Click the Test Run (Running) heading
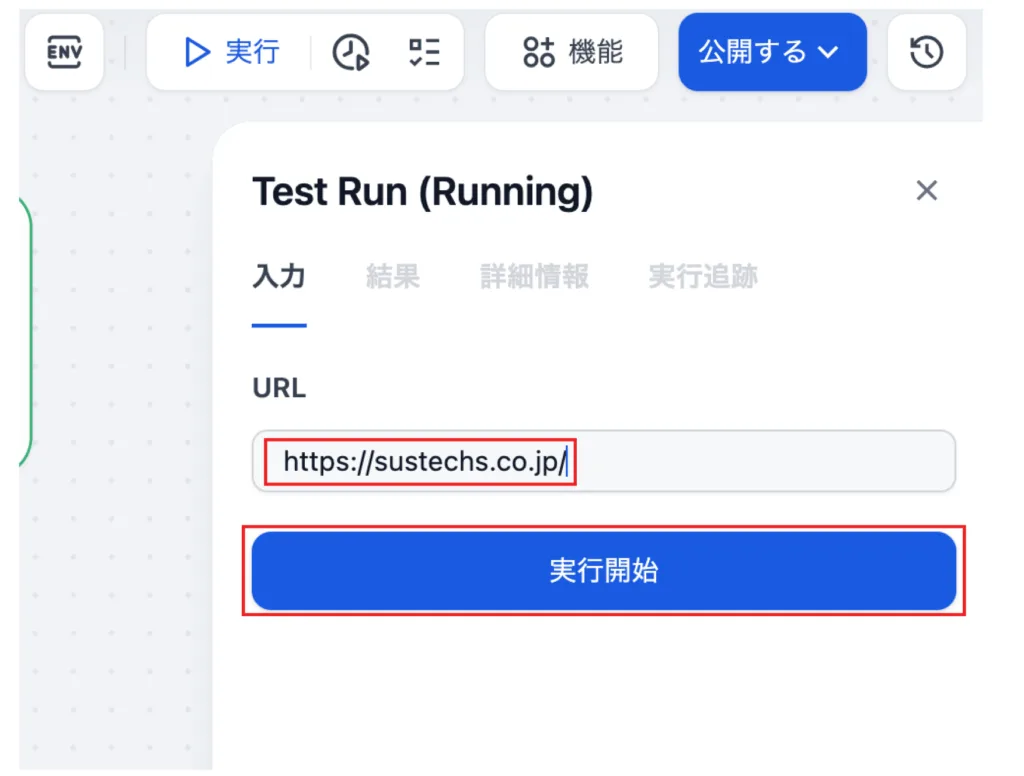Image resolution: width=1024 pixels, height=776 pixels. click(x=422, y=191)
